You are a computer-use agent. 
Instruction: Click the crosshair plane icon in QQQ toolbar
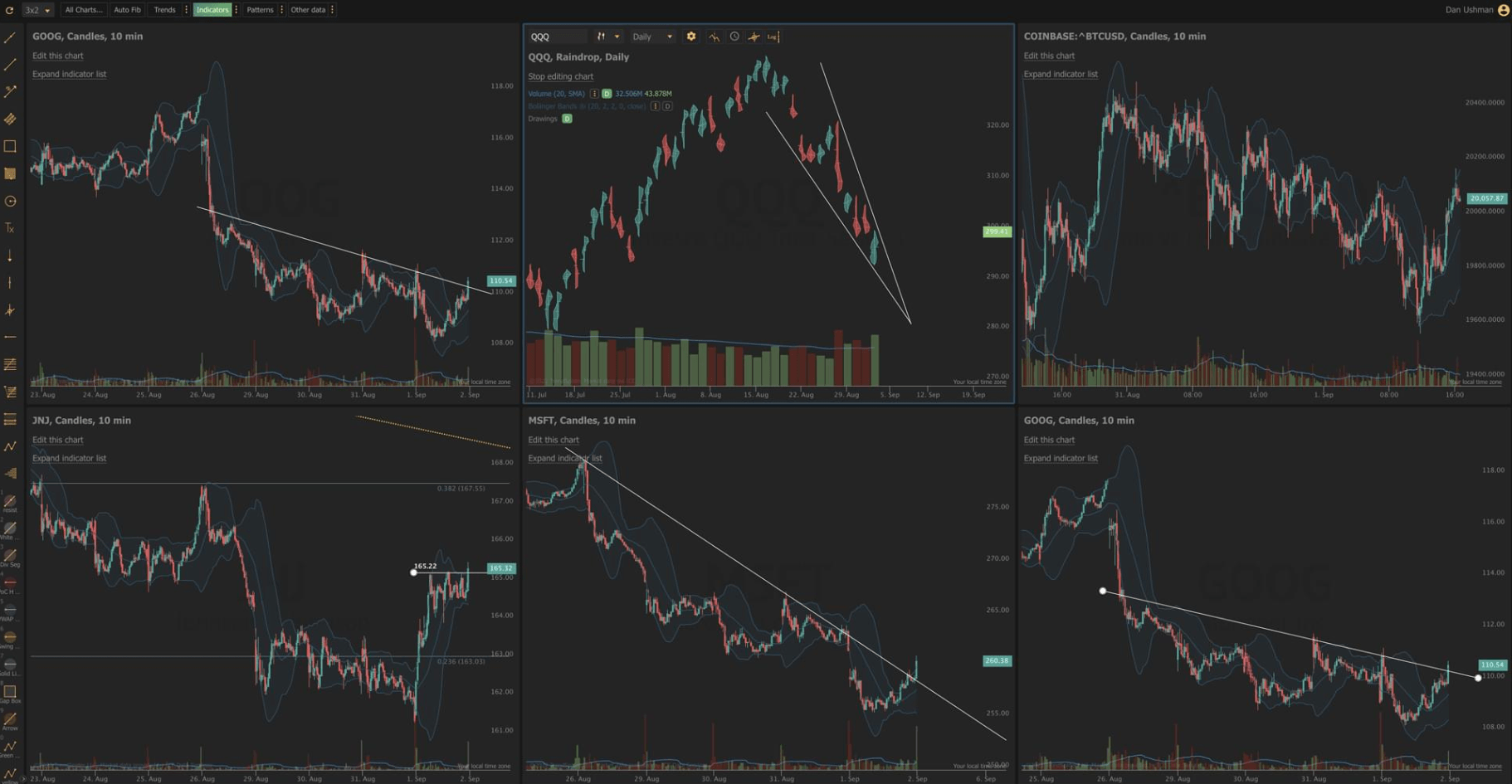pyautogui.click(x=754, y=37)
